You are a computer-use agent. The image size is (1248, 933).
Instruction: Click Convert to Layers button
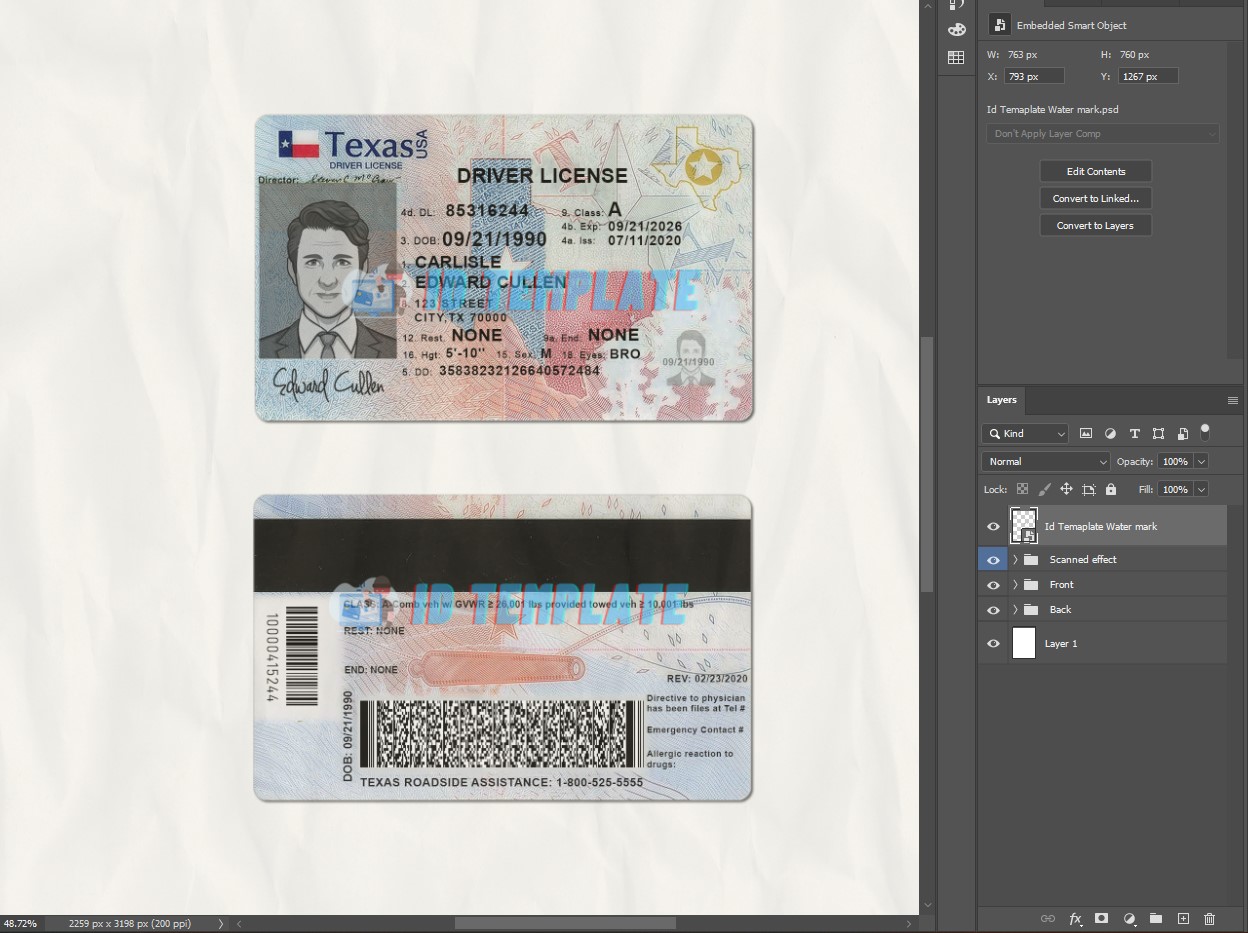(1096, 225)
